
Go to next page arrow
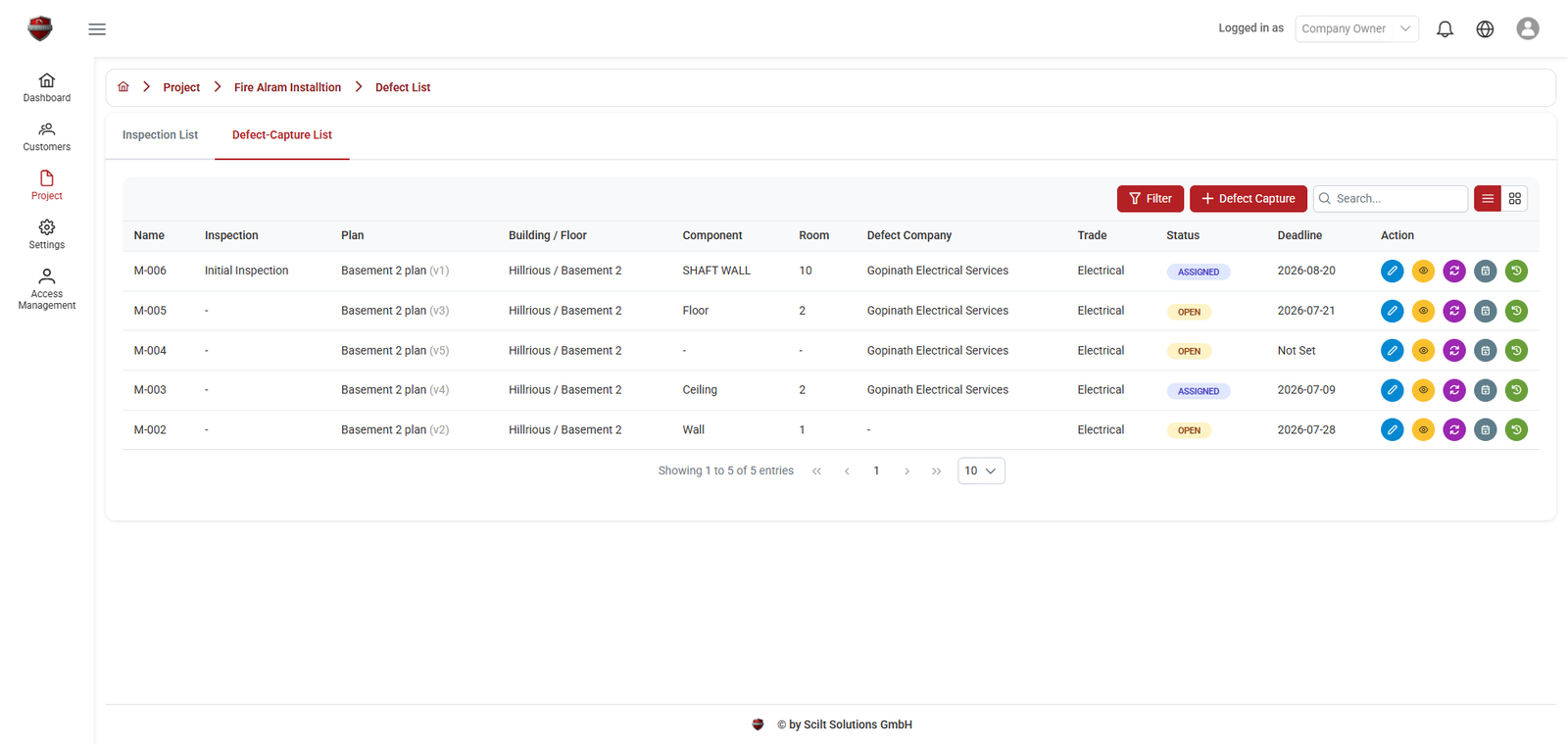907,471
